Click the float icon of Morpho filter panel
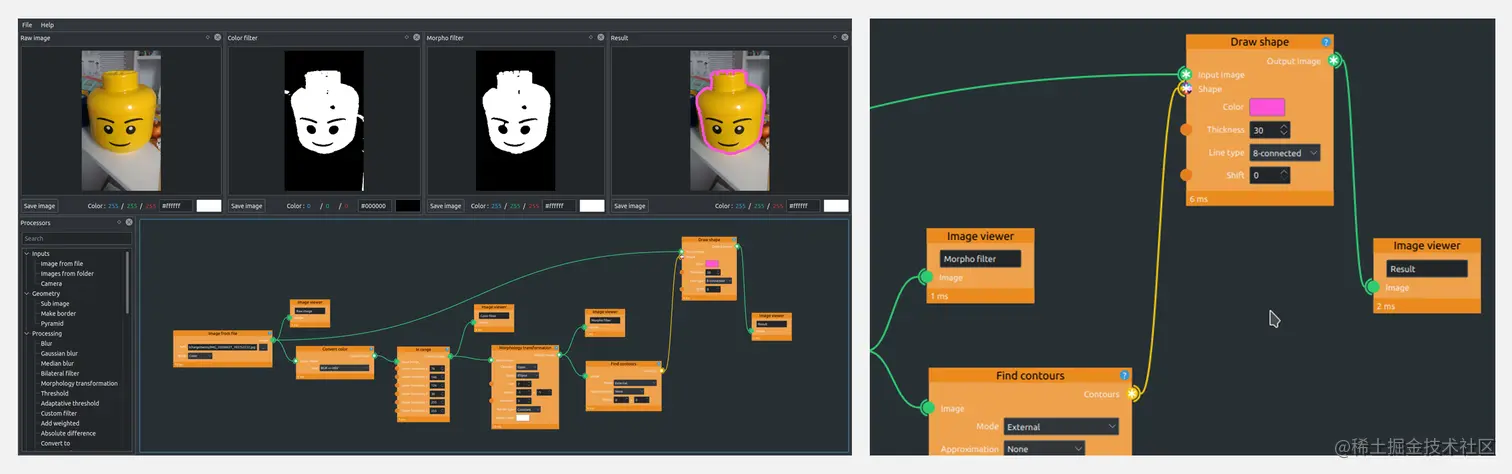This screenshot has width=1512, height=474. tap(590, 37)
